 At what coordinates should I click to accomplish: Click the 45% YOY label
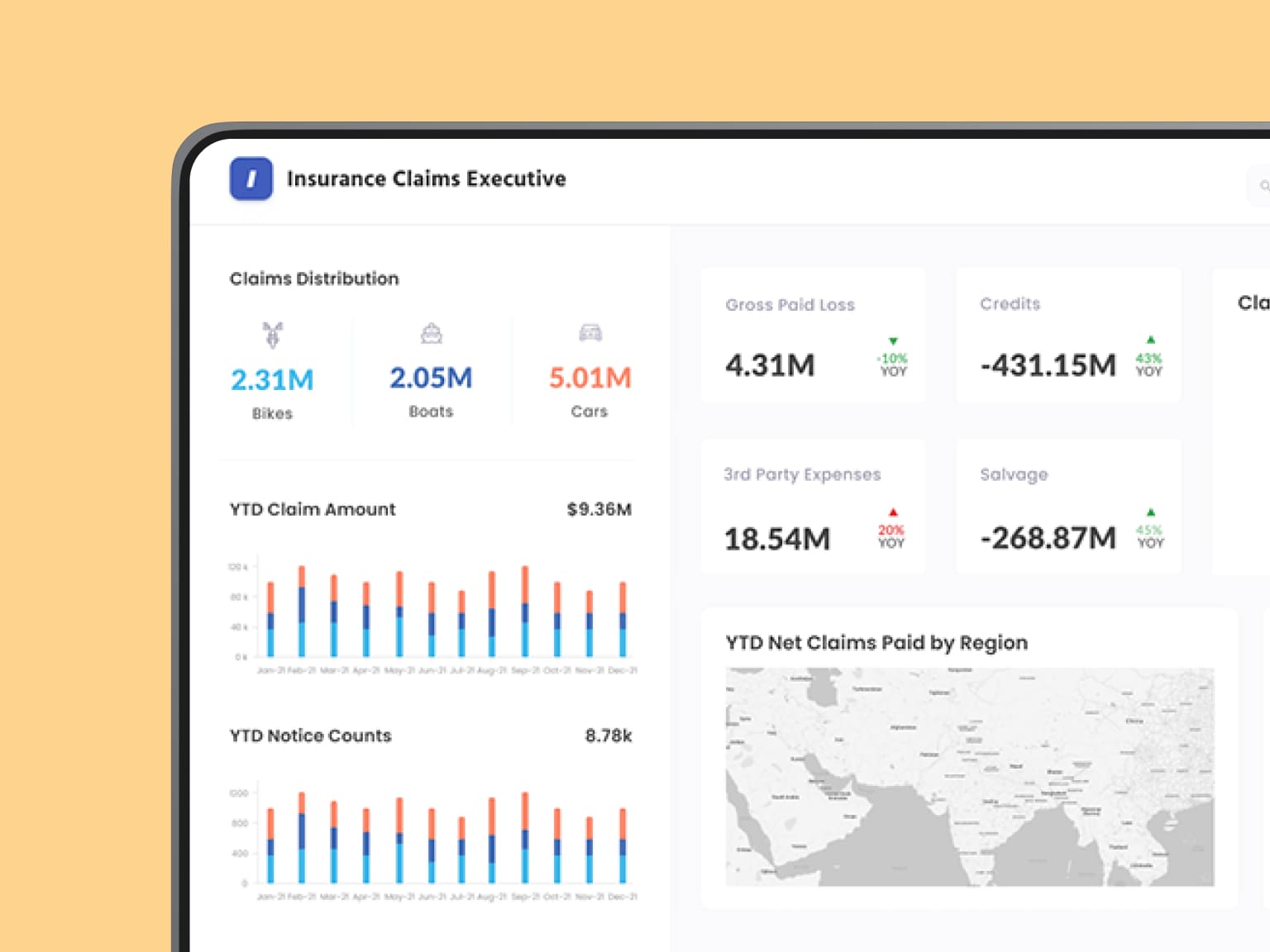(1150, 536)
